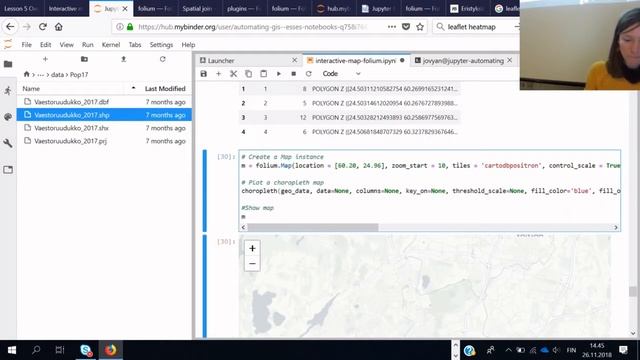Switch to the jovyan@jupyter-automating terminal tab
Viewport: 640px width, 360px height.
463,60
